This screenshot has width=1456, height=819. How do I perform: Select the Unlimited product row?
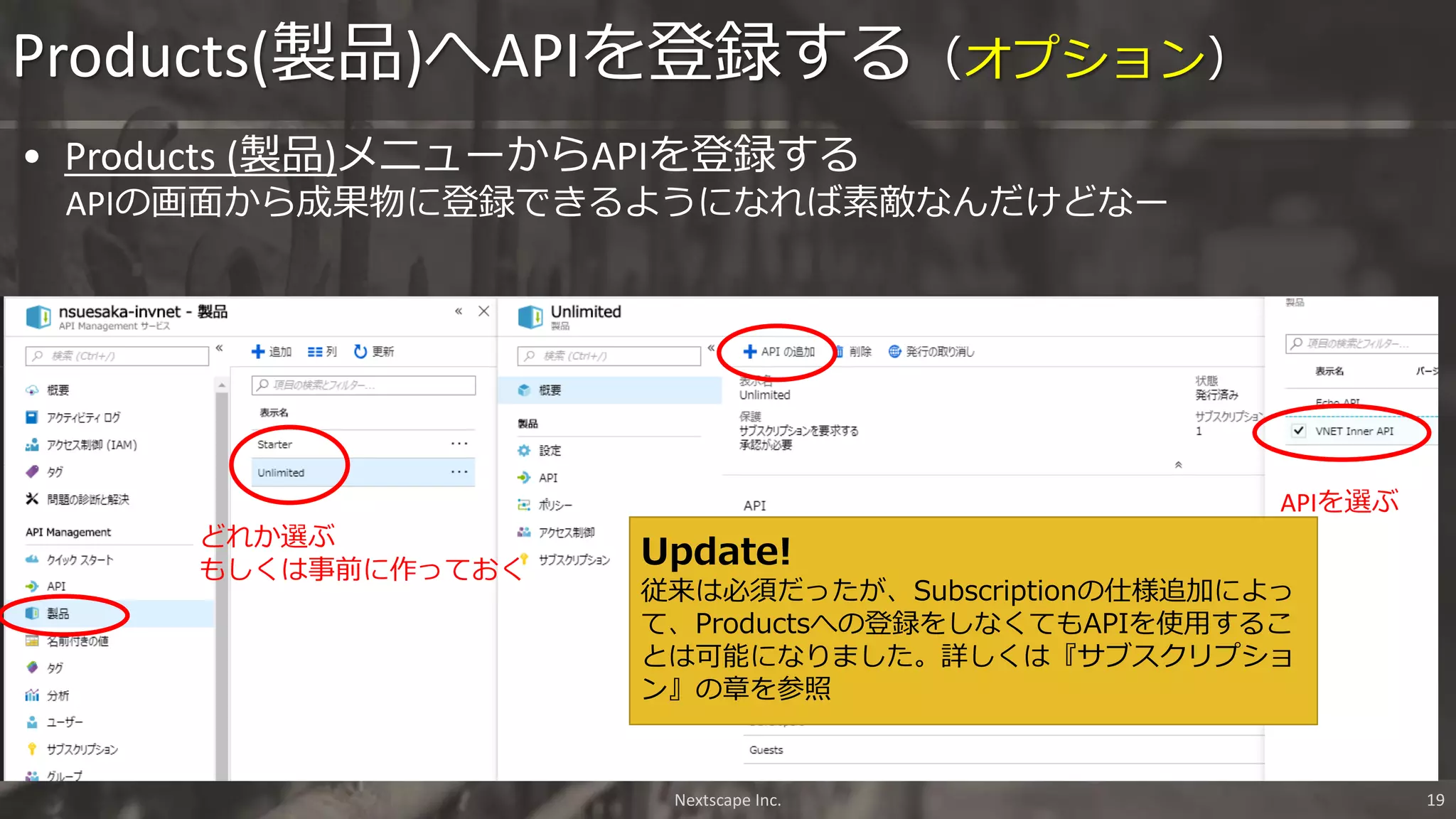[x=363, y=473]
